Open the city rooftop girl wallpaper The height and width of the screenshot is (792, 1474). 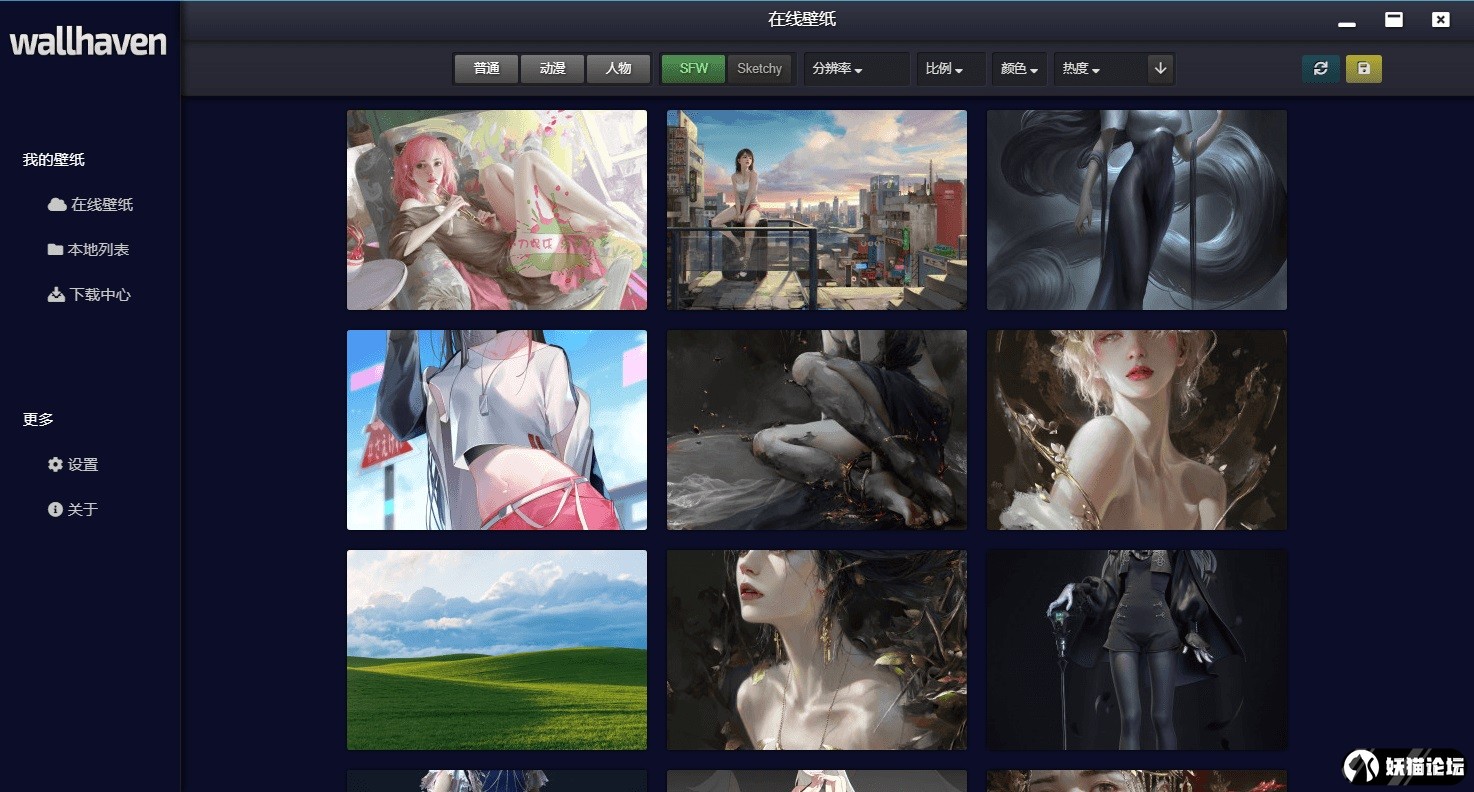click(x=817, y=210)
